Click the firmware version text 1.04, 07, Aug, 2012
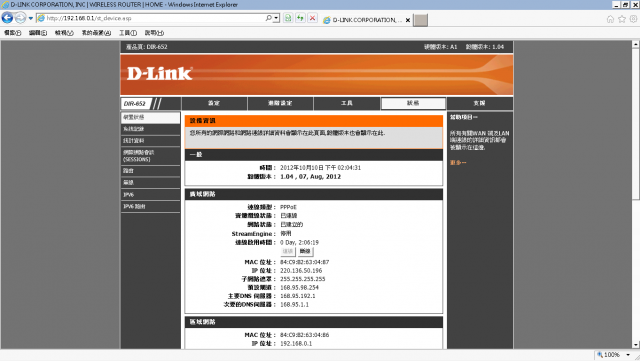The image size is (640, 361). (311, 177)
